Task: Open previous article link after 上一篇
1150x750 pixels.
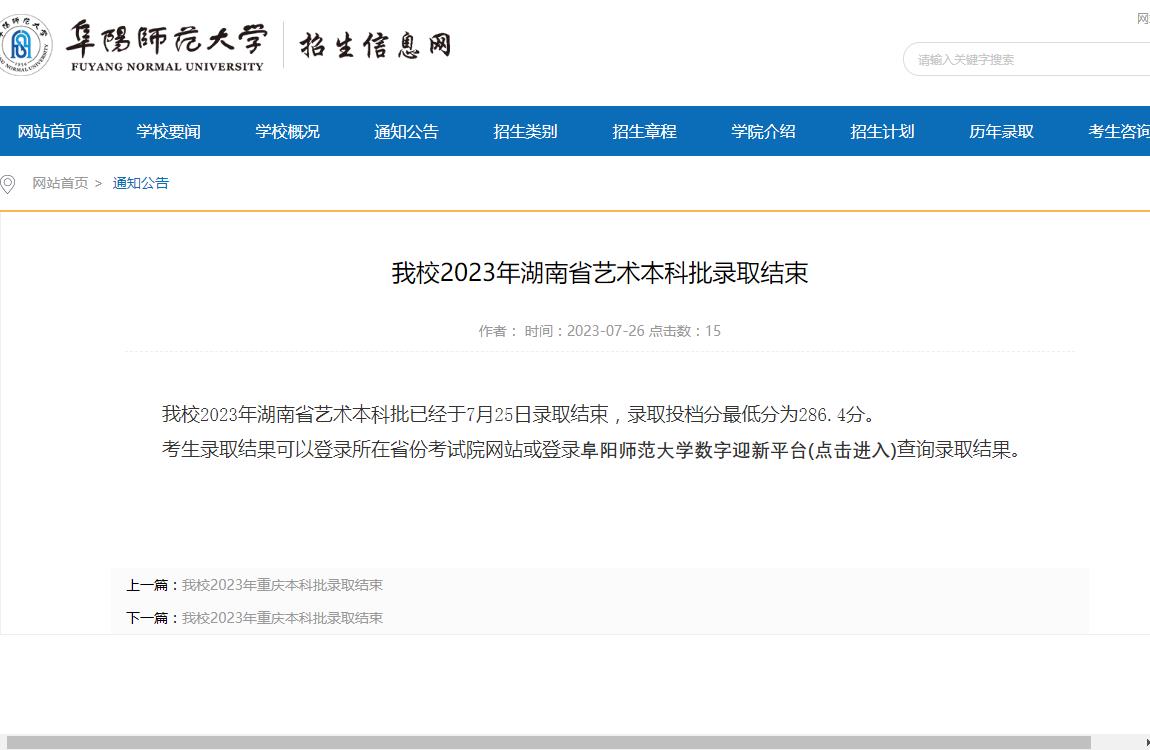Action: [x=282, y=585]
